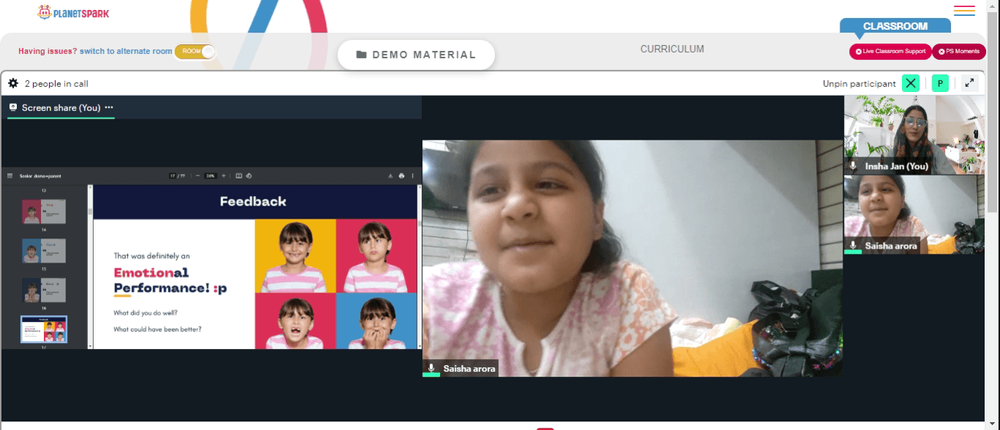
Task: Click the PlanetSpark logo
Action: click(x=73, y=12)
